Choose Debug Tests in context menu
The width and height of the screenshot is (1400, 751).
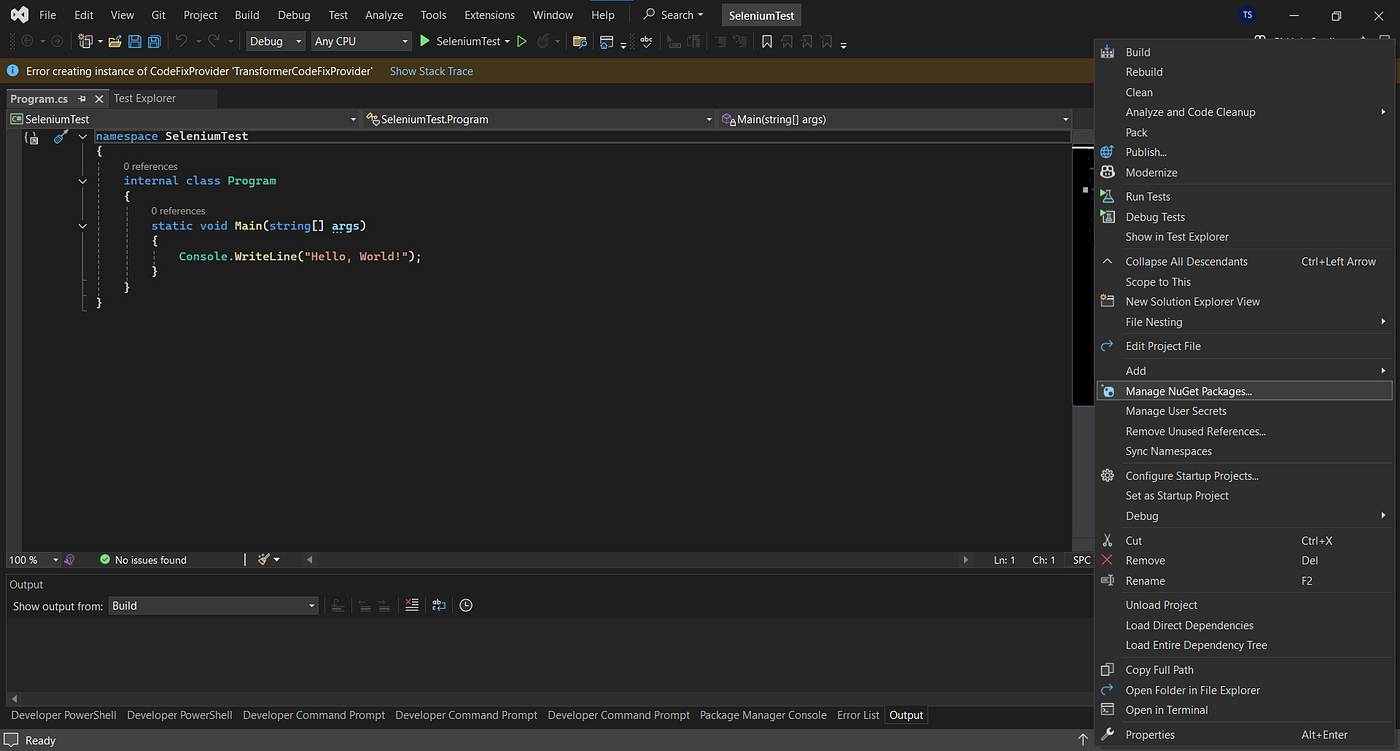1244,217
